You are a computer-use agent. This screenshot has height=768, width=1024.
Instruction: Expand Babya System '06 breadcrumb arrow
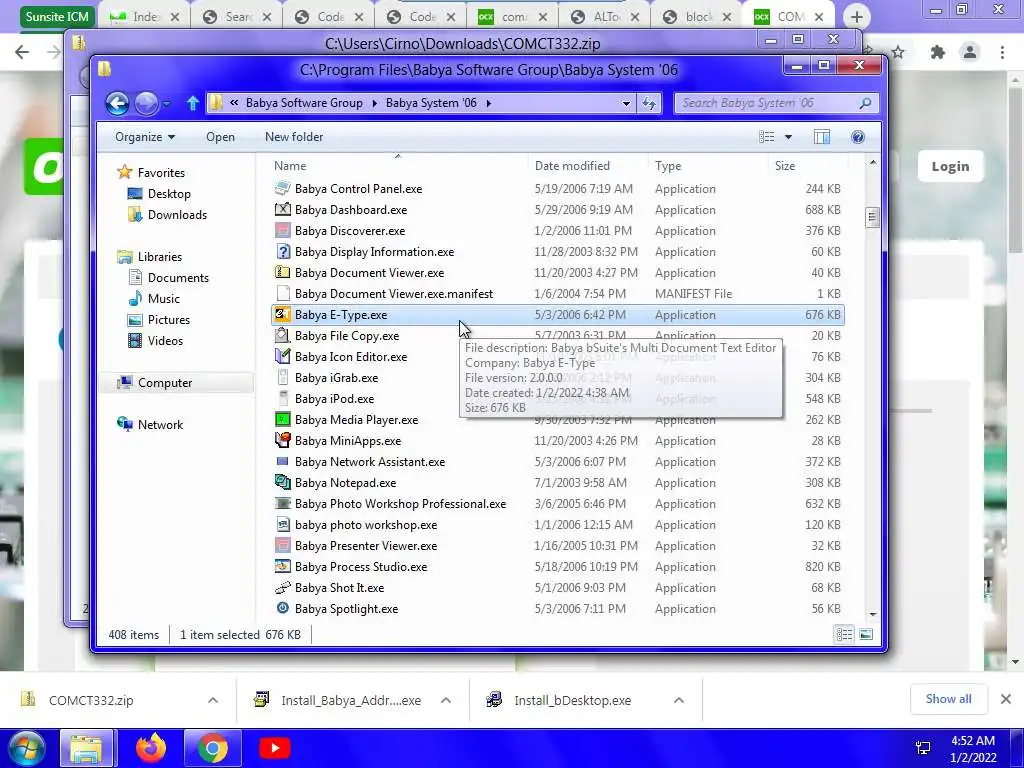pyautogui.click(x=488, y=103)
